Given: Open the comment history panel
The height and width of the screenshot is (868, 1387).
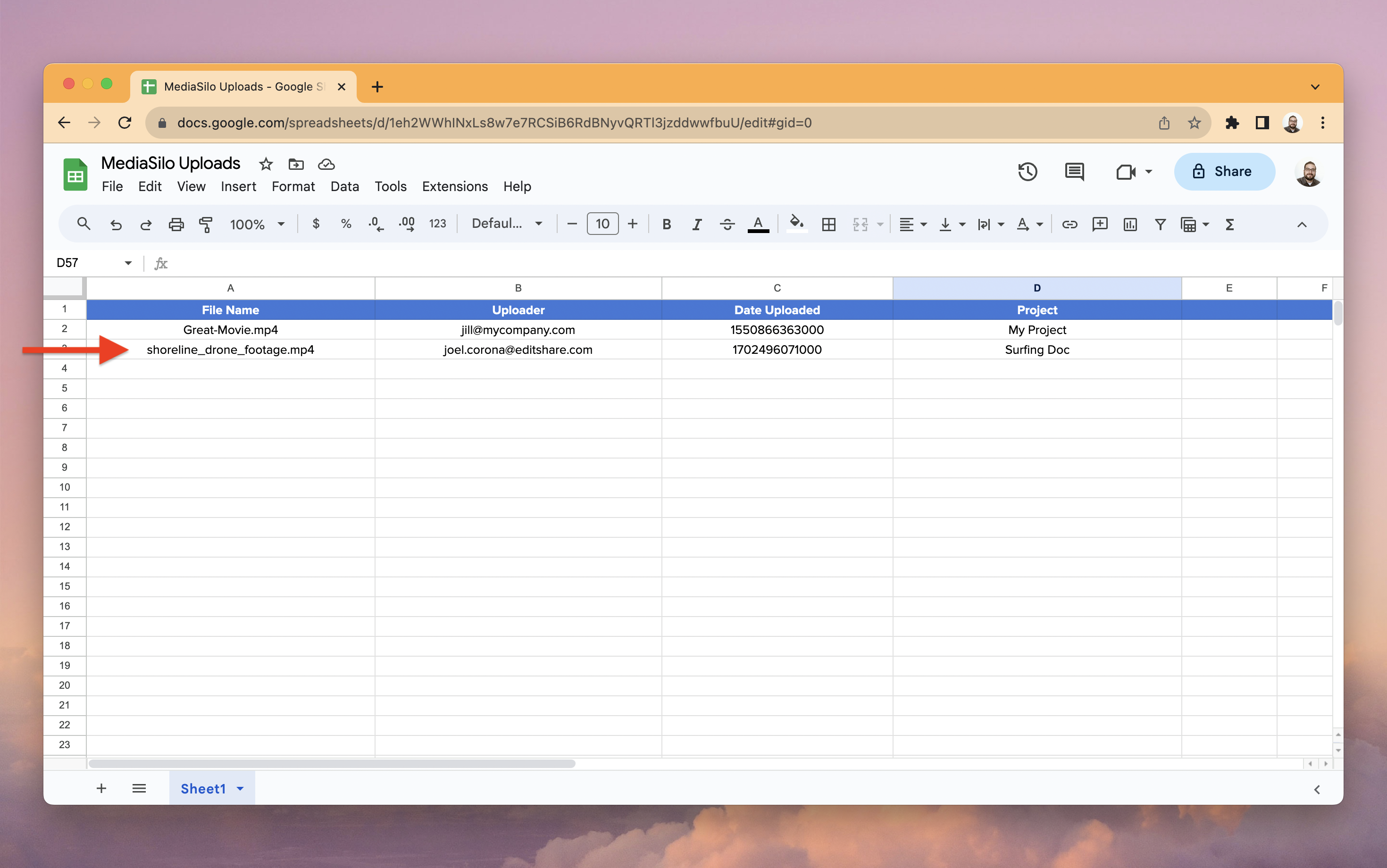Looking at the screenshot, I should 1074,171.
